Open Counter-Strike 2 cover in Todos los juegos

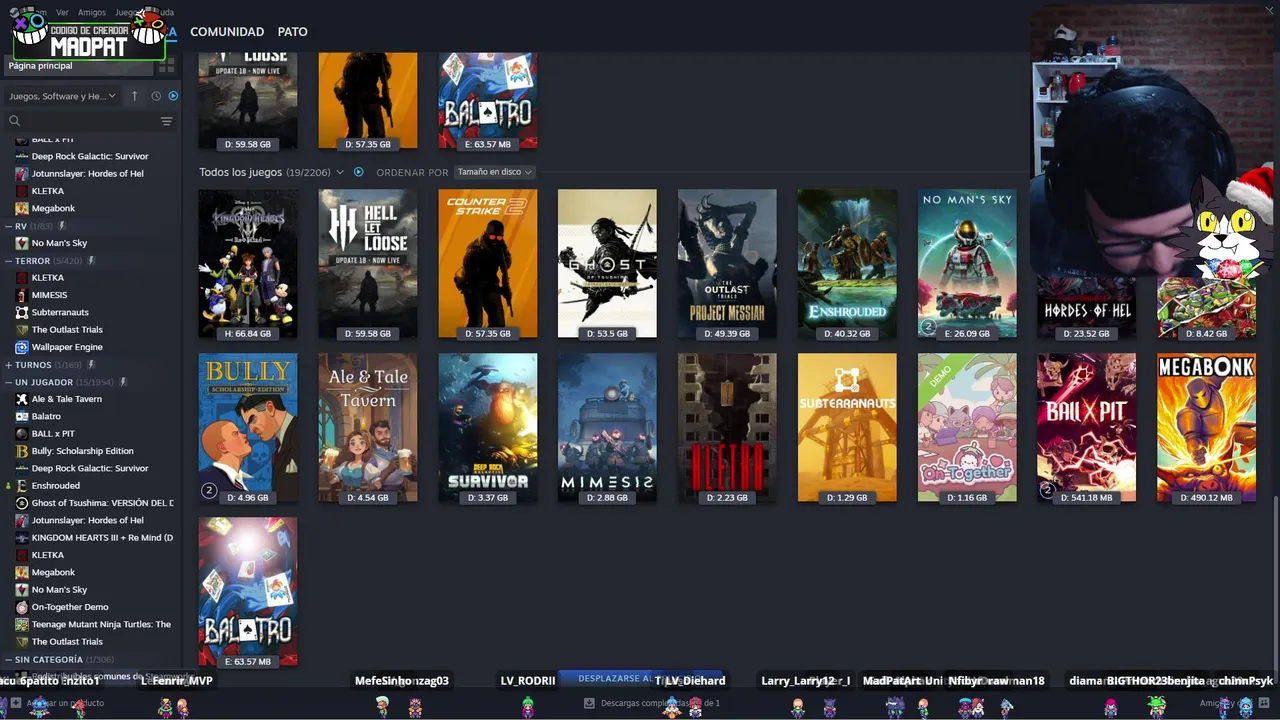(488, 264)
